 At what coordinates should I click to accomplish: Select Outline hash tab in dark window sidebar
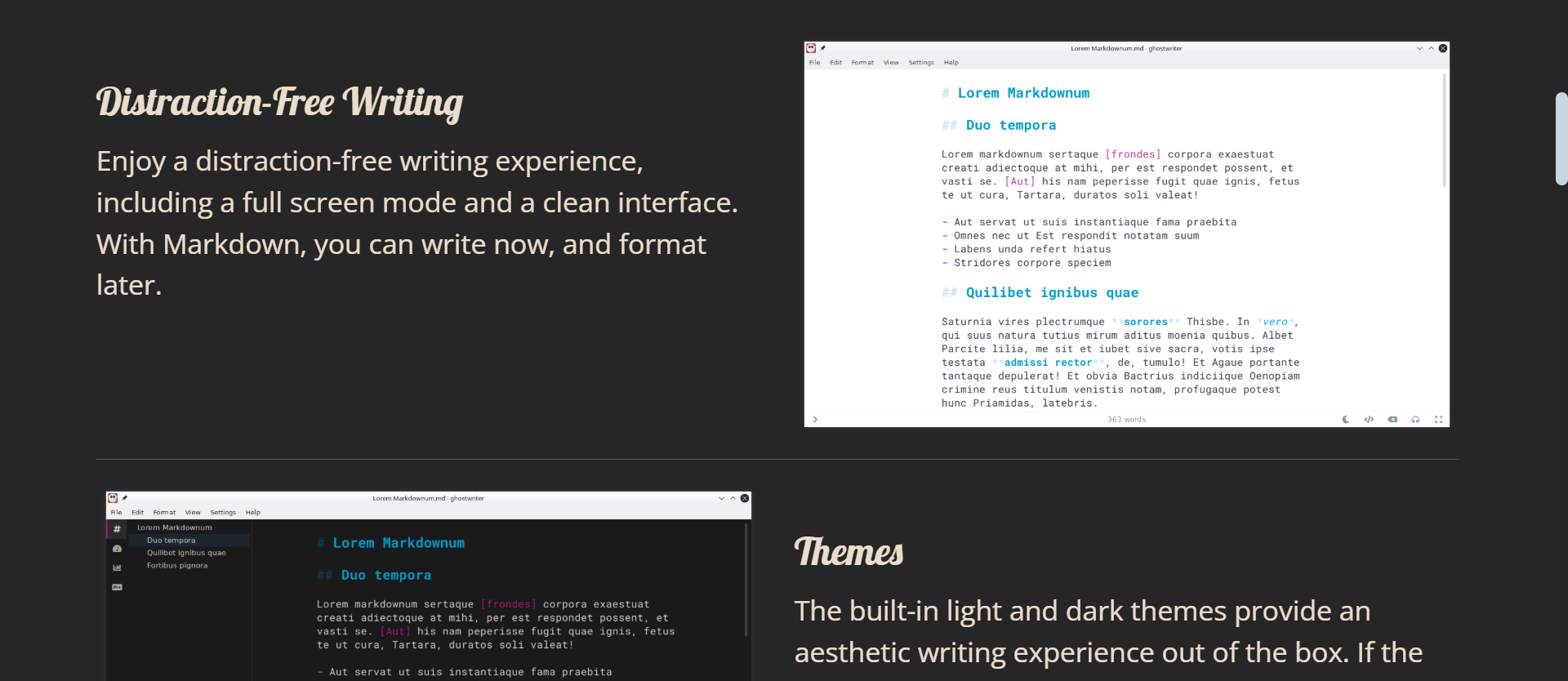[117, 529]
